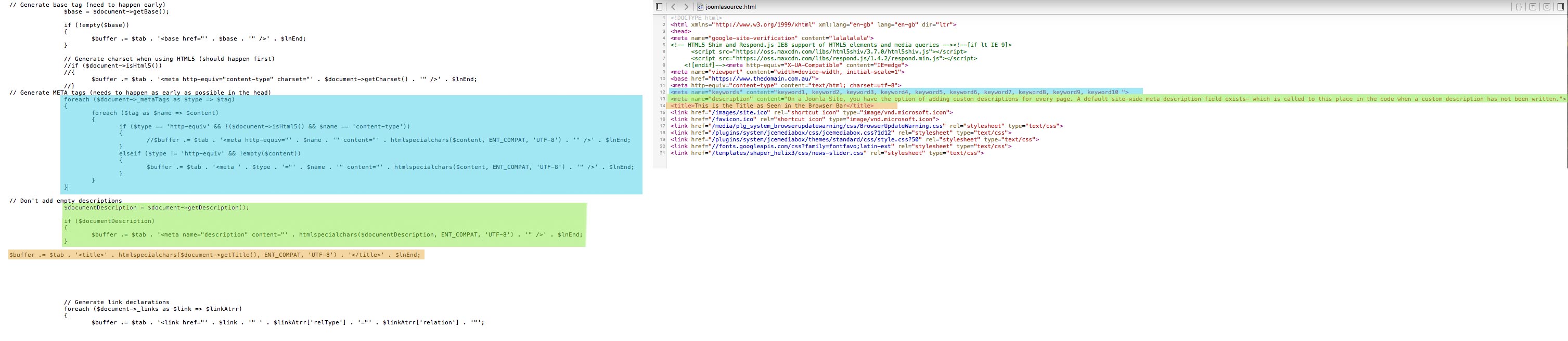Image resolution: width=1568 pixels, height=341 pixels.
Task: Click the base href thedomain.com.au line
Action: 745,78
